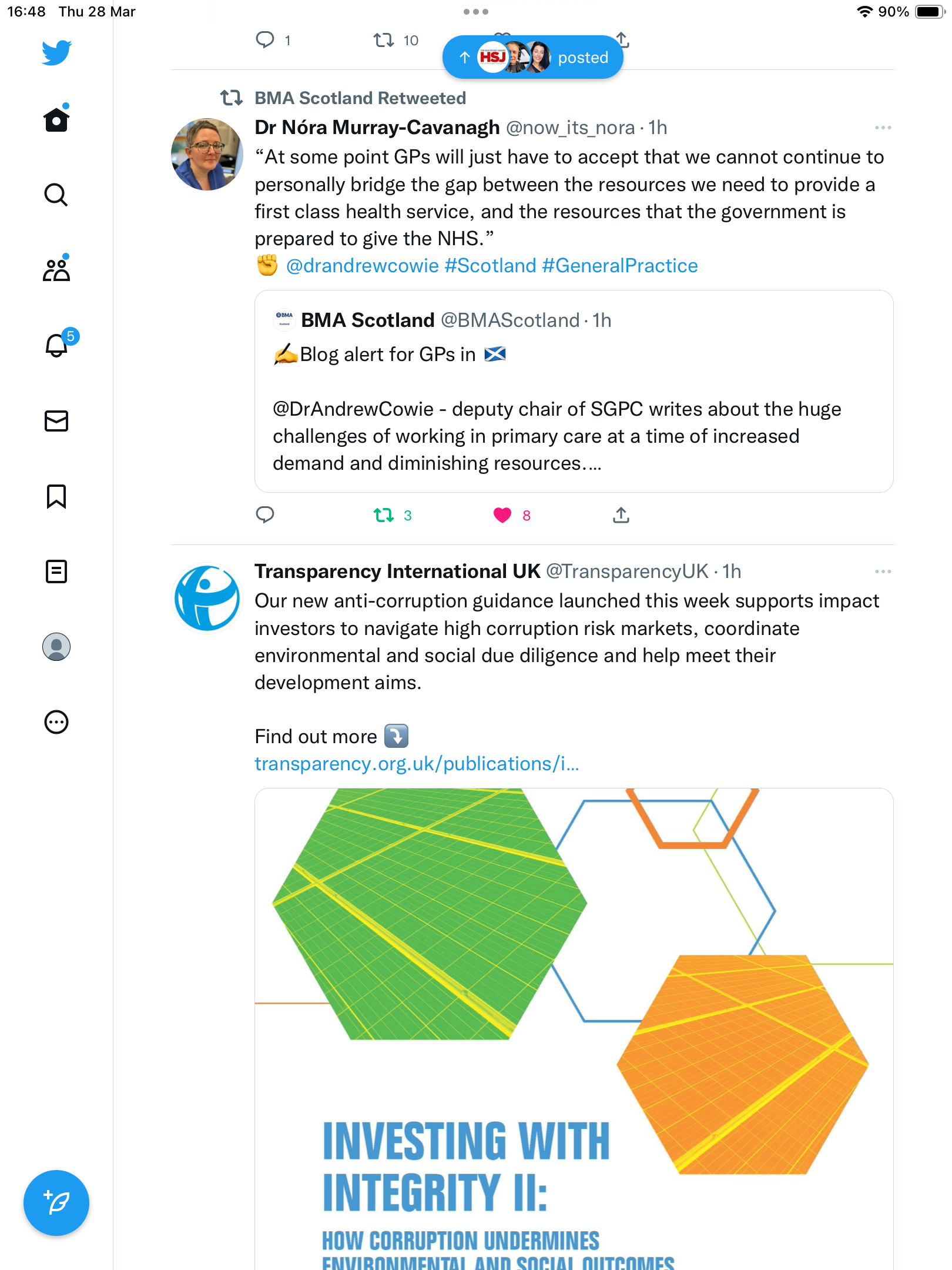Image resolution: width=952 pixels, height=1270 pixels.
Task: Compose a new tweet with the blue button
Action: (x=56, y=1203)
